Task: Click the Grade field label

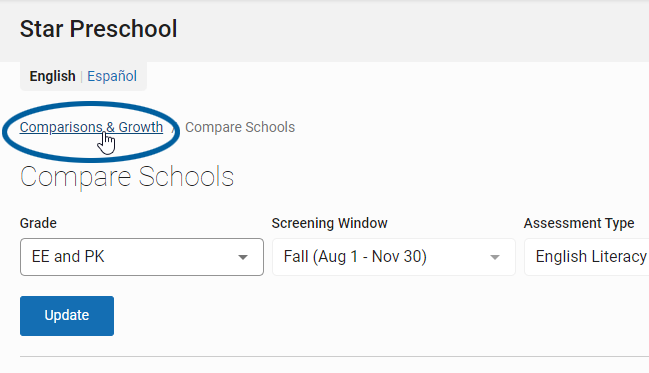Action: pos(38,223)
